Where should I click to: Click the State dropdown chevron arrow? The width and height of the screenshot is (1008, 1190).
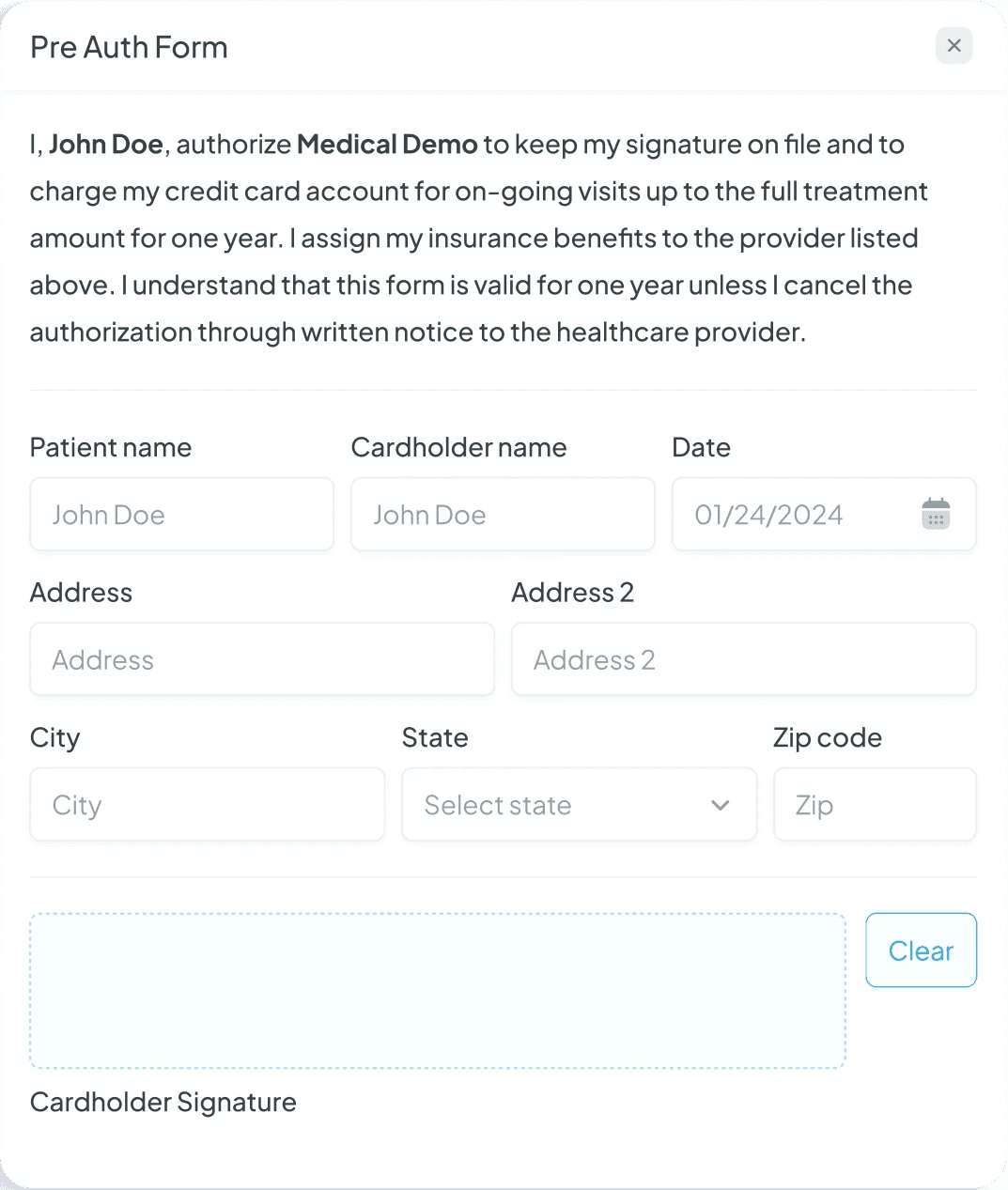point(720,805)
